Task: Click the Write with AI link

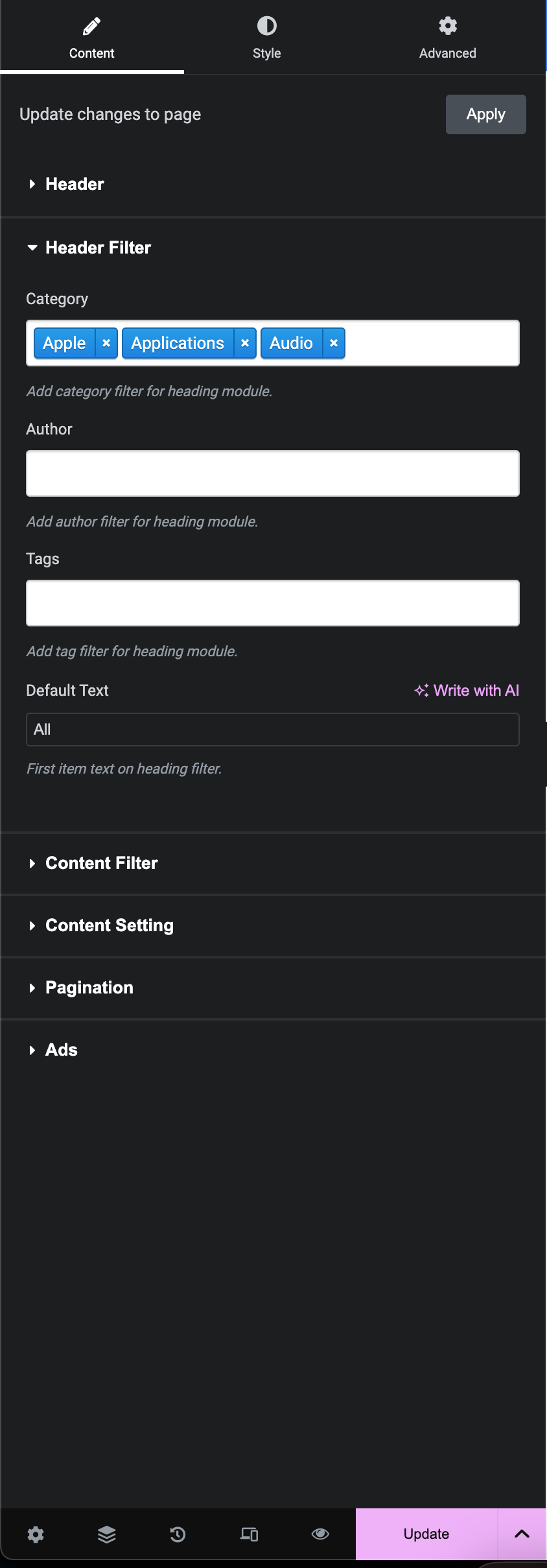Action: 467,691
